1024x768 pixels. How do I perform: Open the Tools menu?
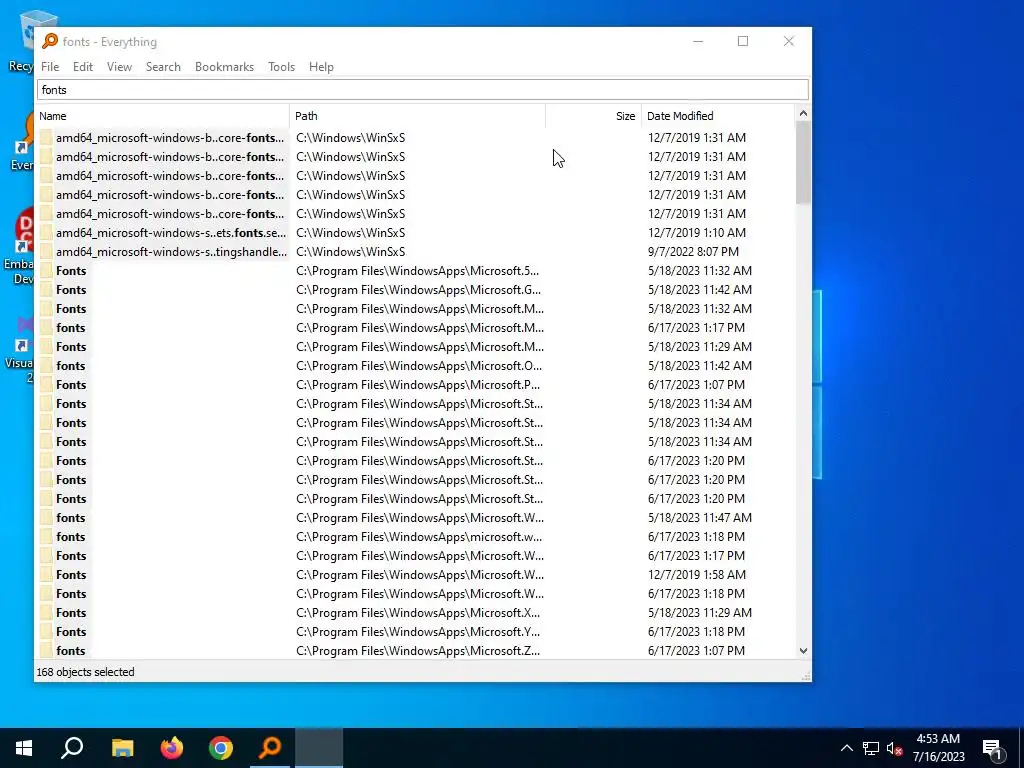[281, 67]
